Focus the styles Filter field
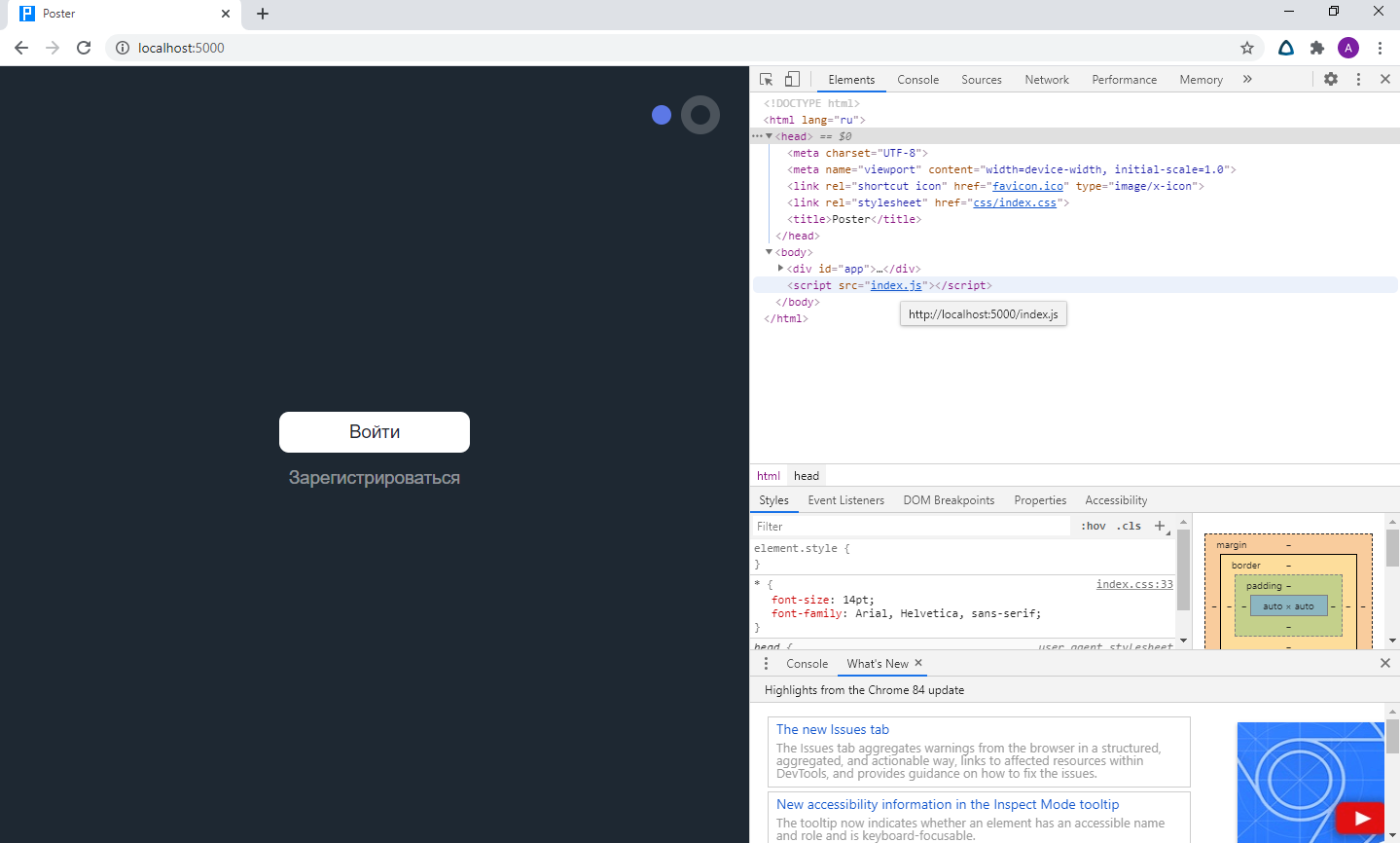 point(912,527)
